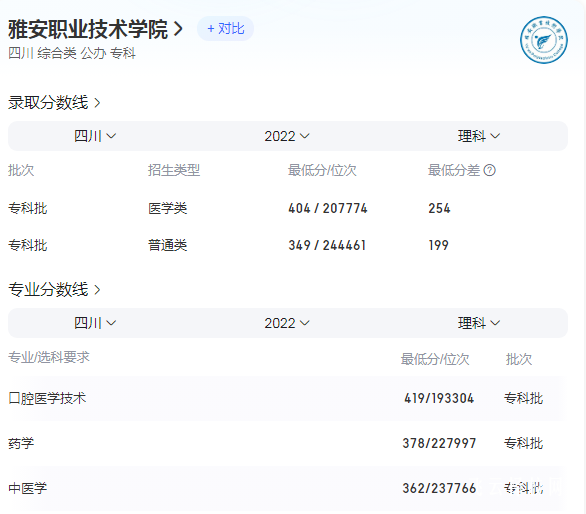Viewport: 586px width, 514px height.
Task: Open the 雅安职业技术学院 college page title
Action: coord(96,29)
